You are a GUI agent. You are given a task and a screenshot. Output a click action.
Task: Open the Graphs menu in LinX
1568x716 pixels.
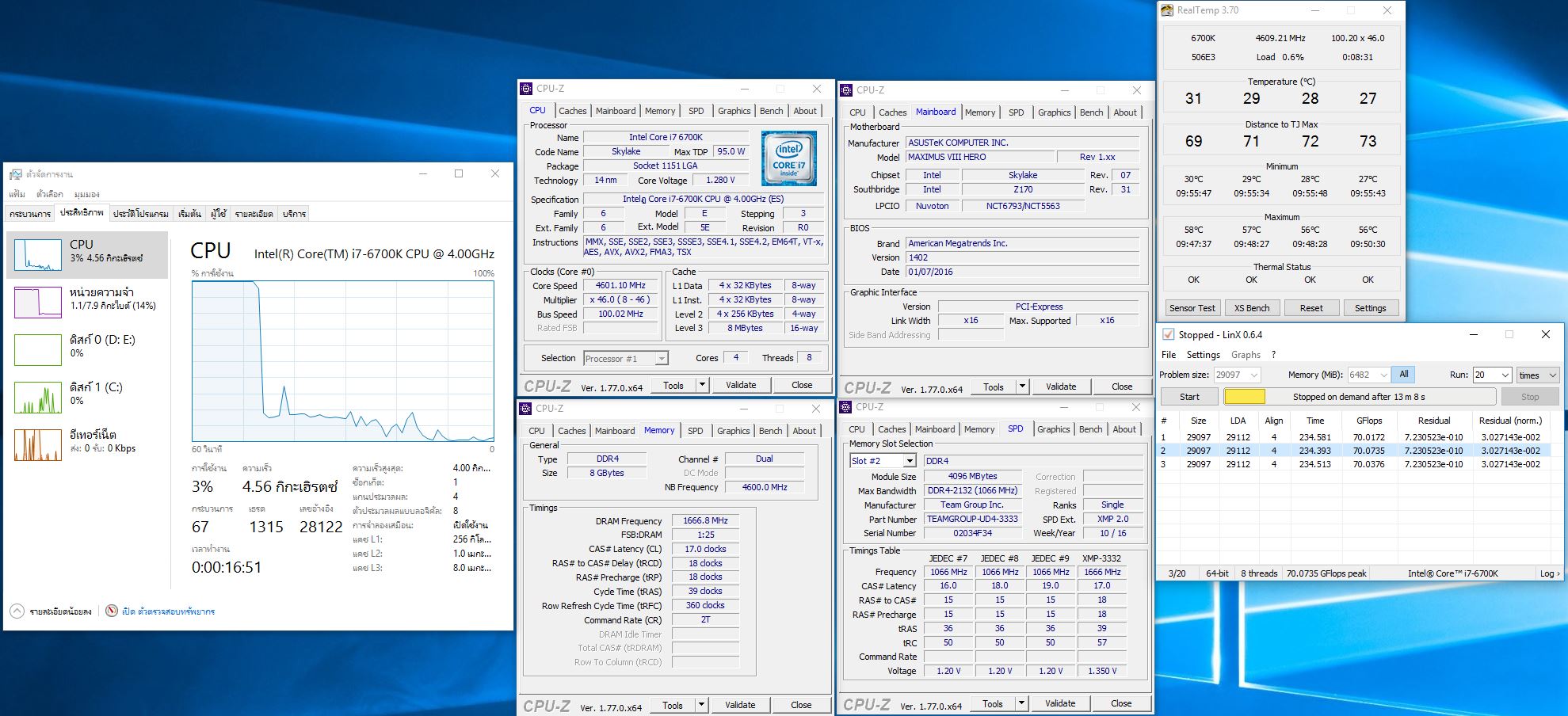(1245, 355)
